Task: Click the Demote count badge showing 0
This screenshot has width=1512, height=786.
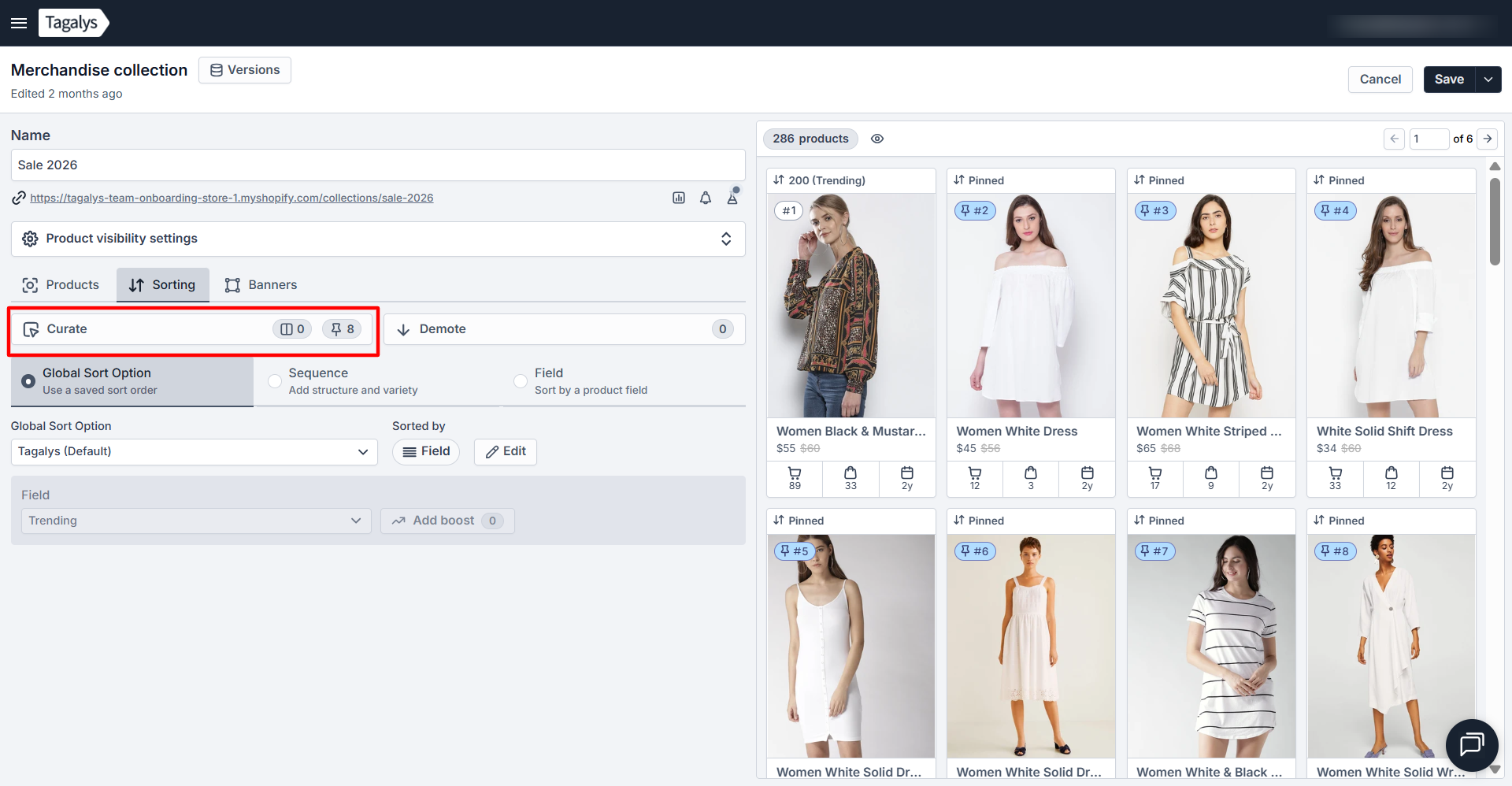Action: click(722, 329)
